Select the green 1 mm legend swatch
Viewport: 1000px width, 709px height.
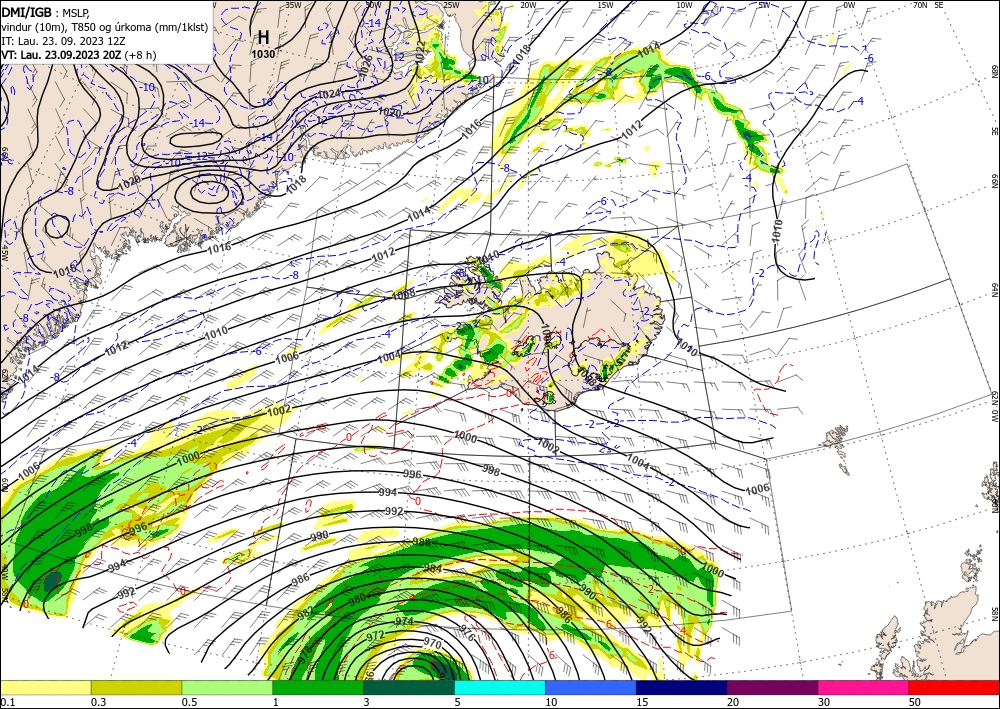point(318,687)
